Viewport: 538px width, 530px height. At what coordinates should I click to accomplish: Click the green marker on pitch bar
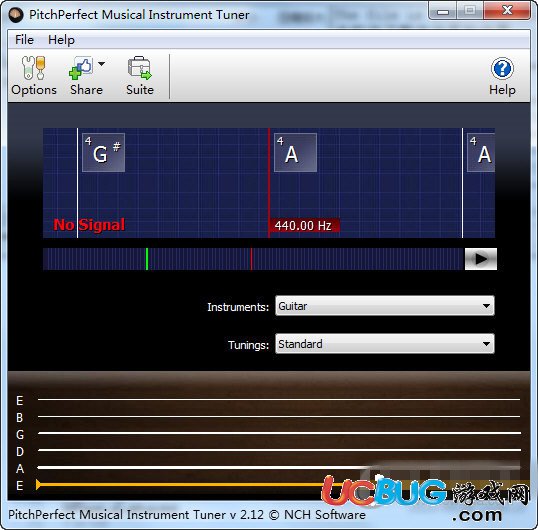tap(147, 259)
